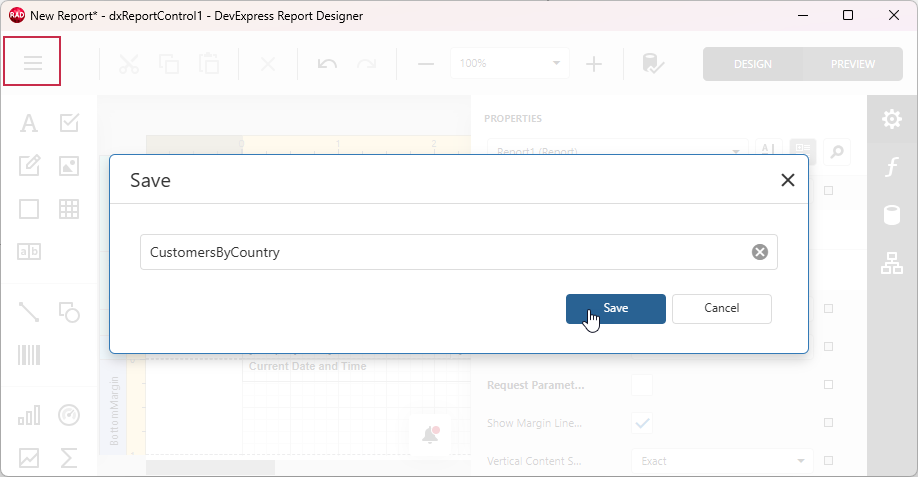918x477 pixels.
Task: Open the Report Explorer hierarchy panel
Action: tap(892, 263)
